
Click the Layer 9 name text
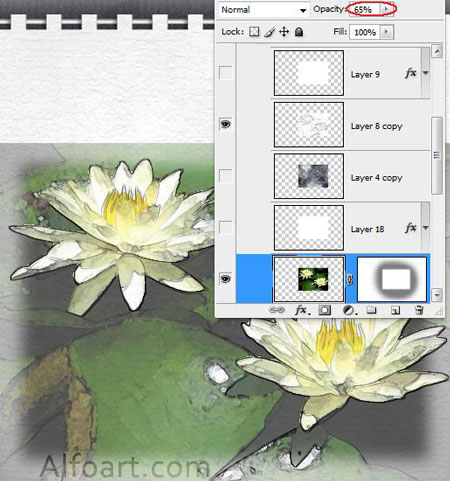pos(365,74)
